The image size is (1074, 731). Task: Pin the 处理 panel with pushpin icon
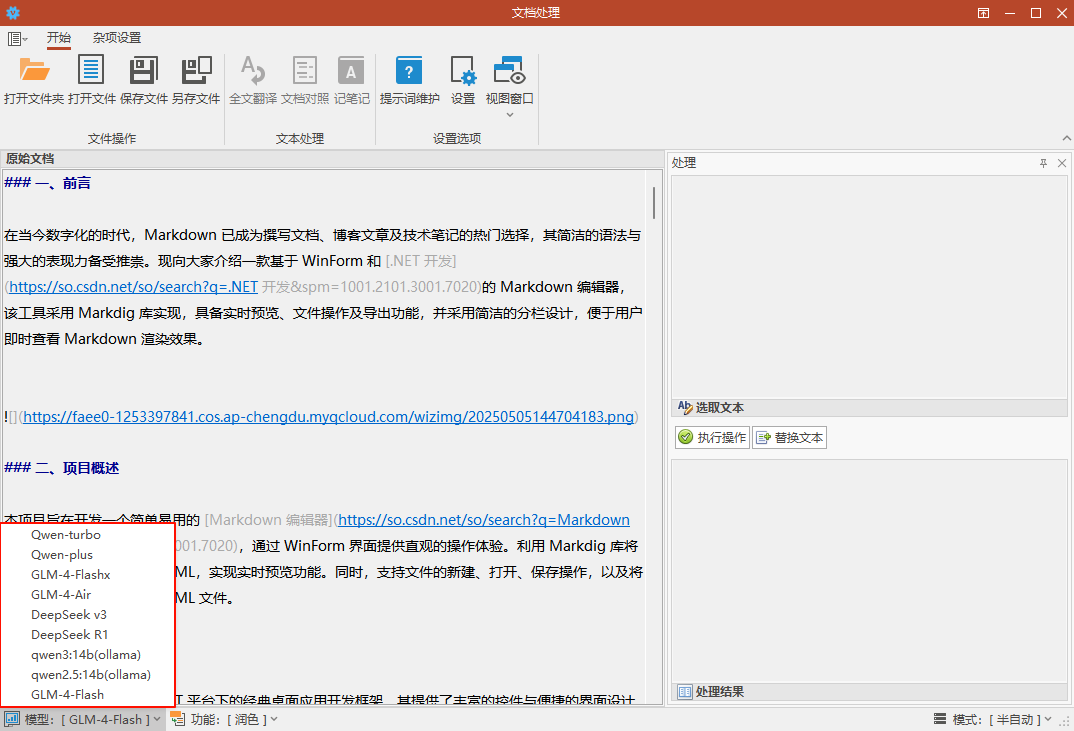(x=1043, y=163)
